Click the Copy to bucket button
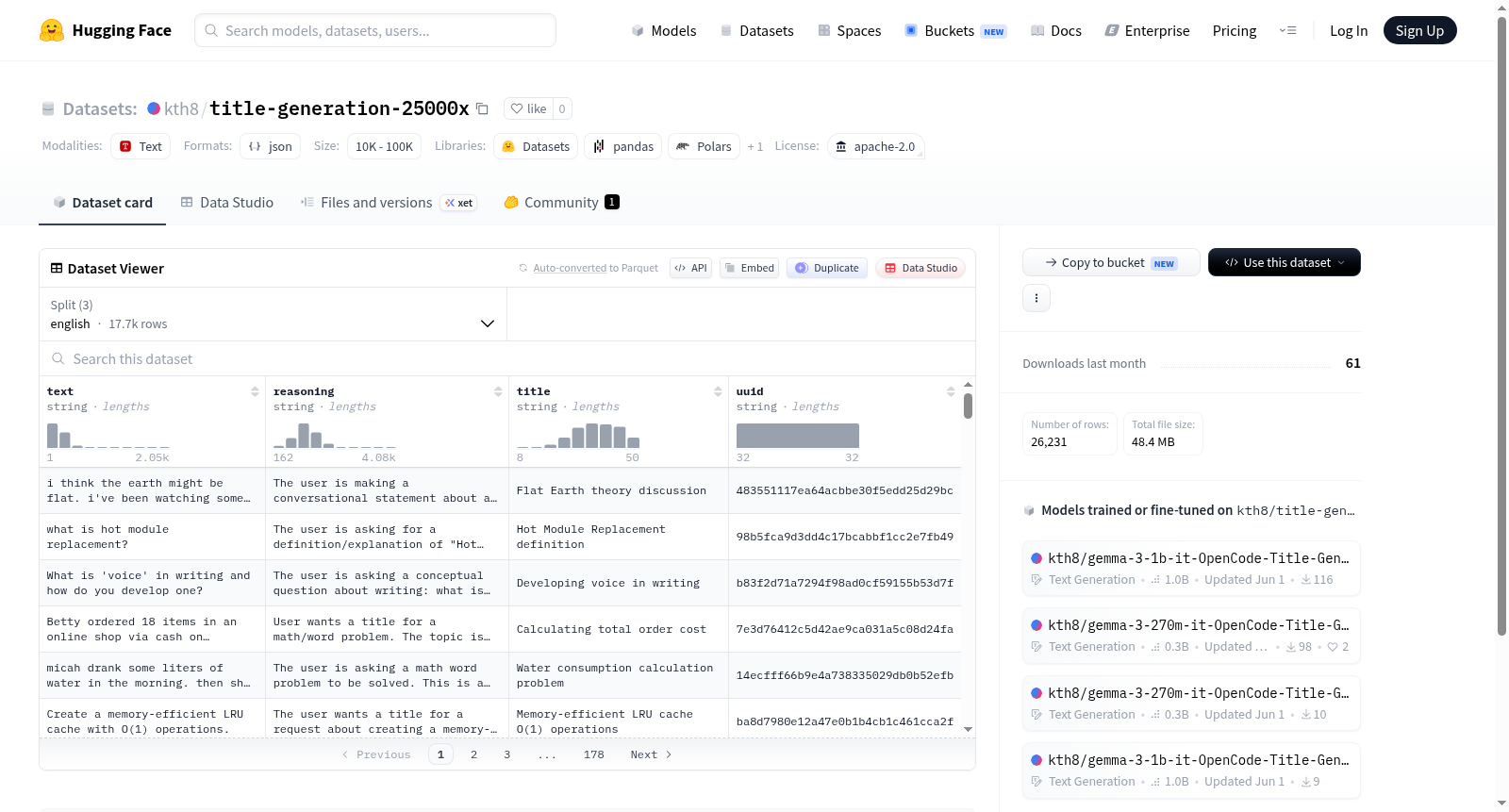Image resolution: width=1509 pixels, height=812 pixels. [1111, 262]
